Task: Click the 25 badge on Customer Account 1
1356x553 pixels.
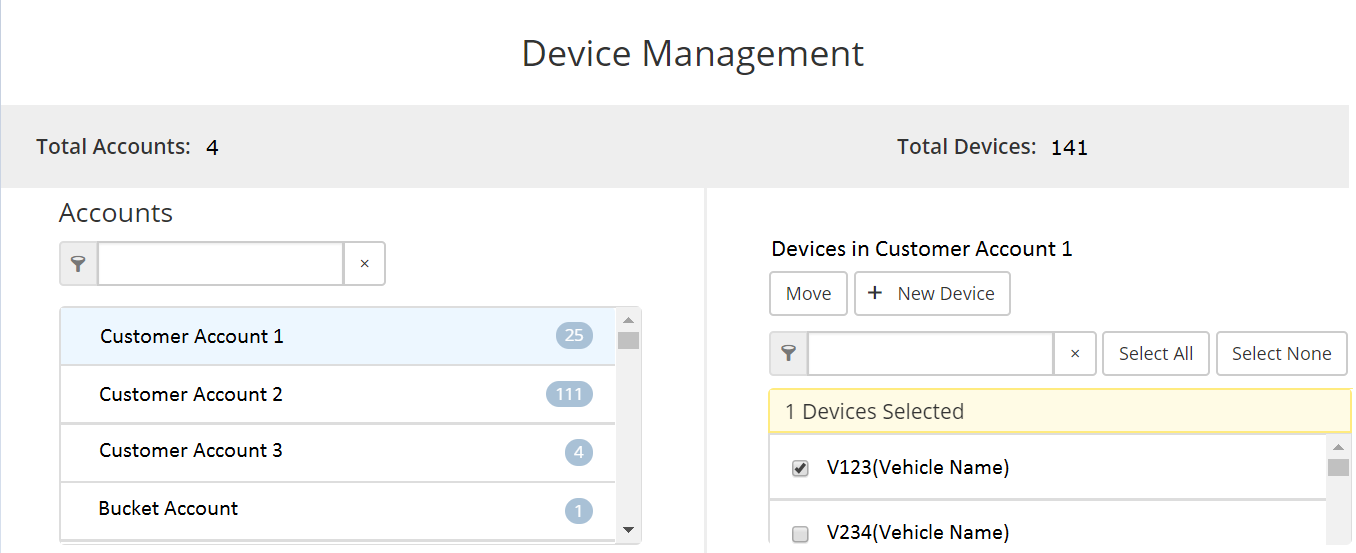Action: click(x=574, y=336)
